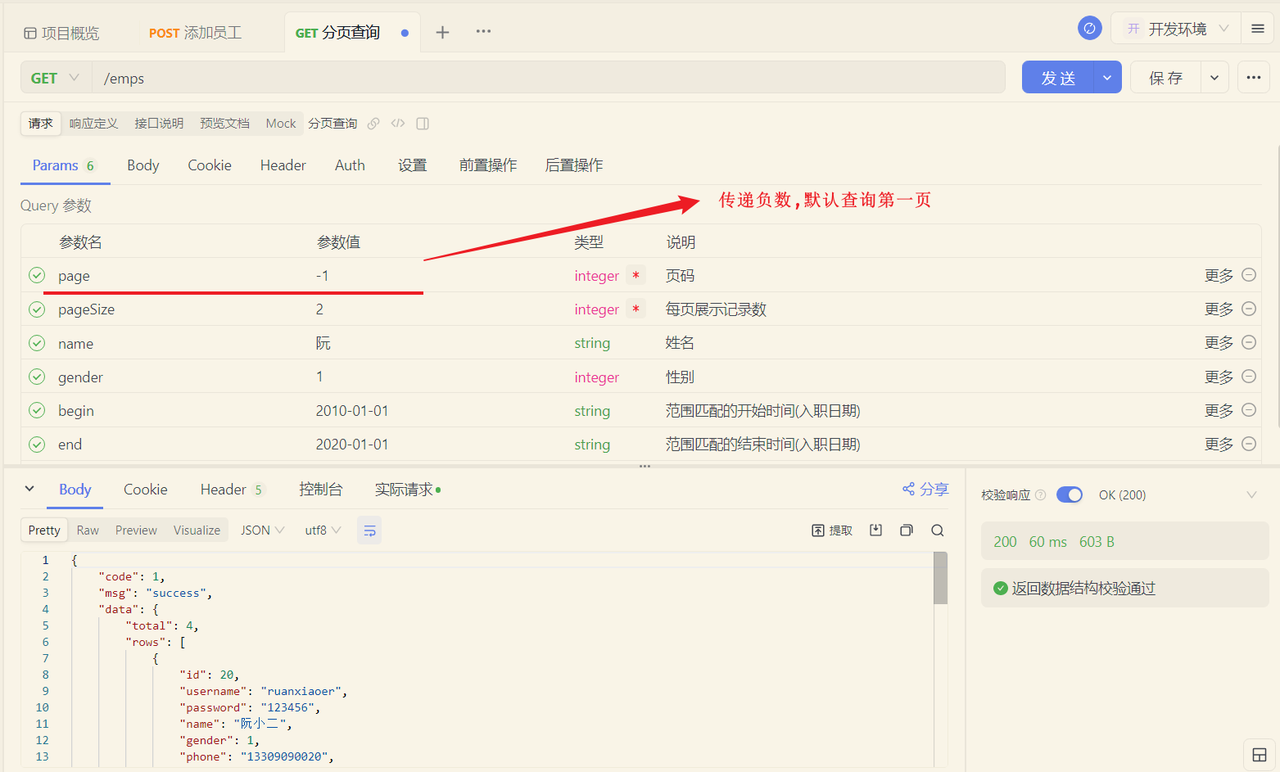Toggle the split panel layout icon

tap(423, 124)
